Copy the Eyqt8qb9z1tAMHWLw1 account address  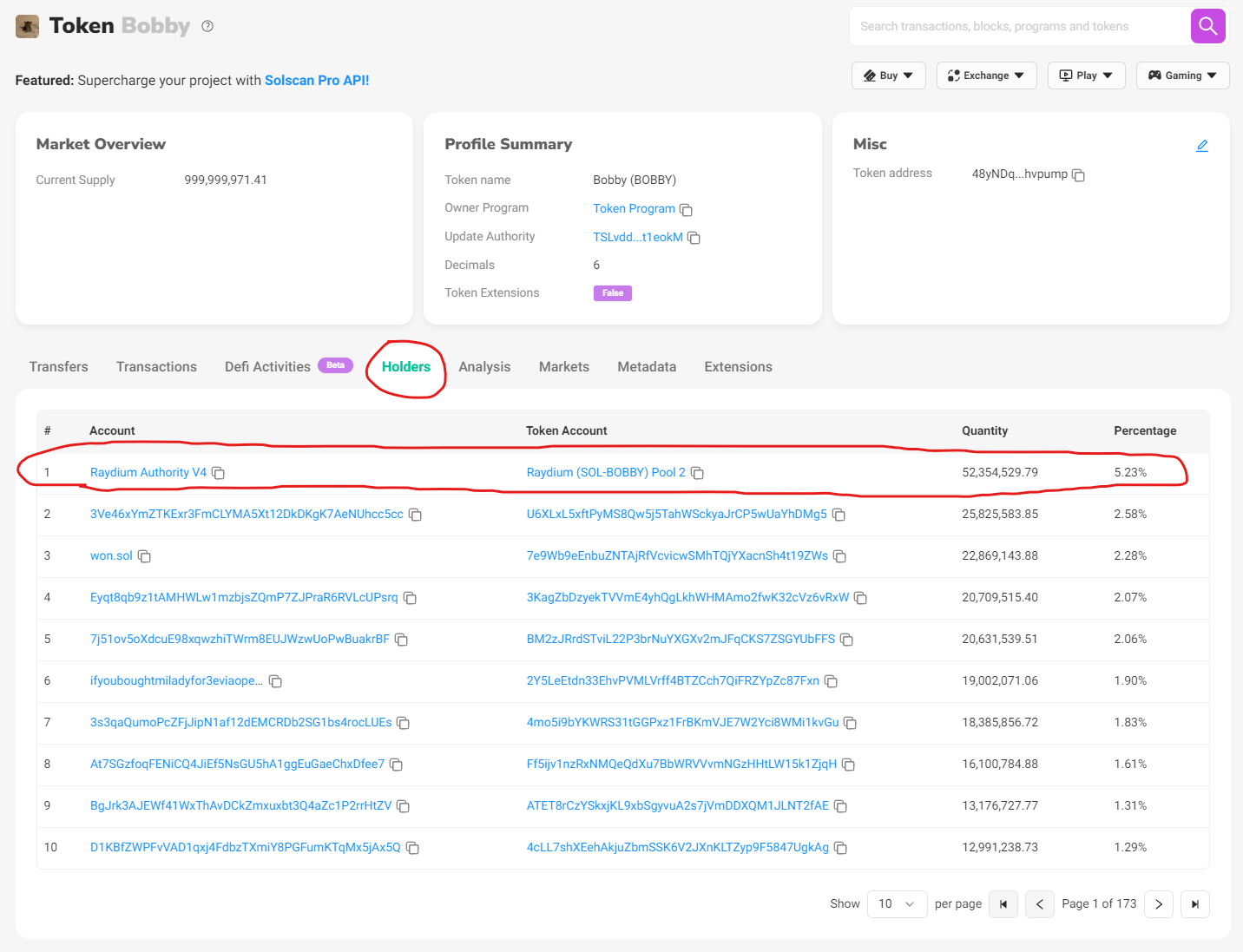(410, 598)
